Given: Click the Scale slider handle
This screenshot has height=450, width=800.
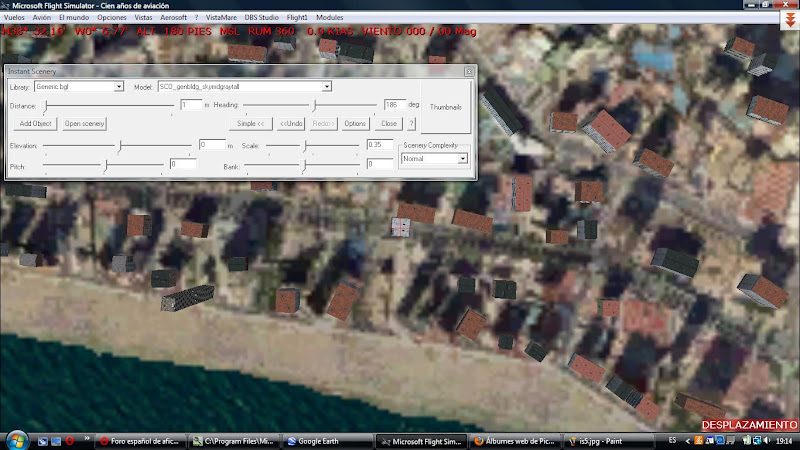Looking at the screenshot, I should click(305, 146).
